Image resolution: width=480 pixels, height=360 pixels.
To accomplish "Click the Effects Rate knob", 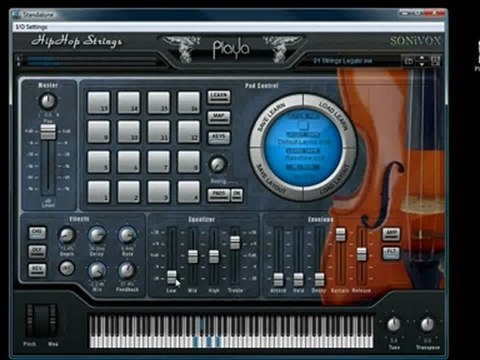I will click(x=127, y=235).
